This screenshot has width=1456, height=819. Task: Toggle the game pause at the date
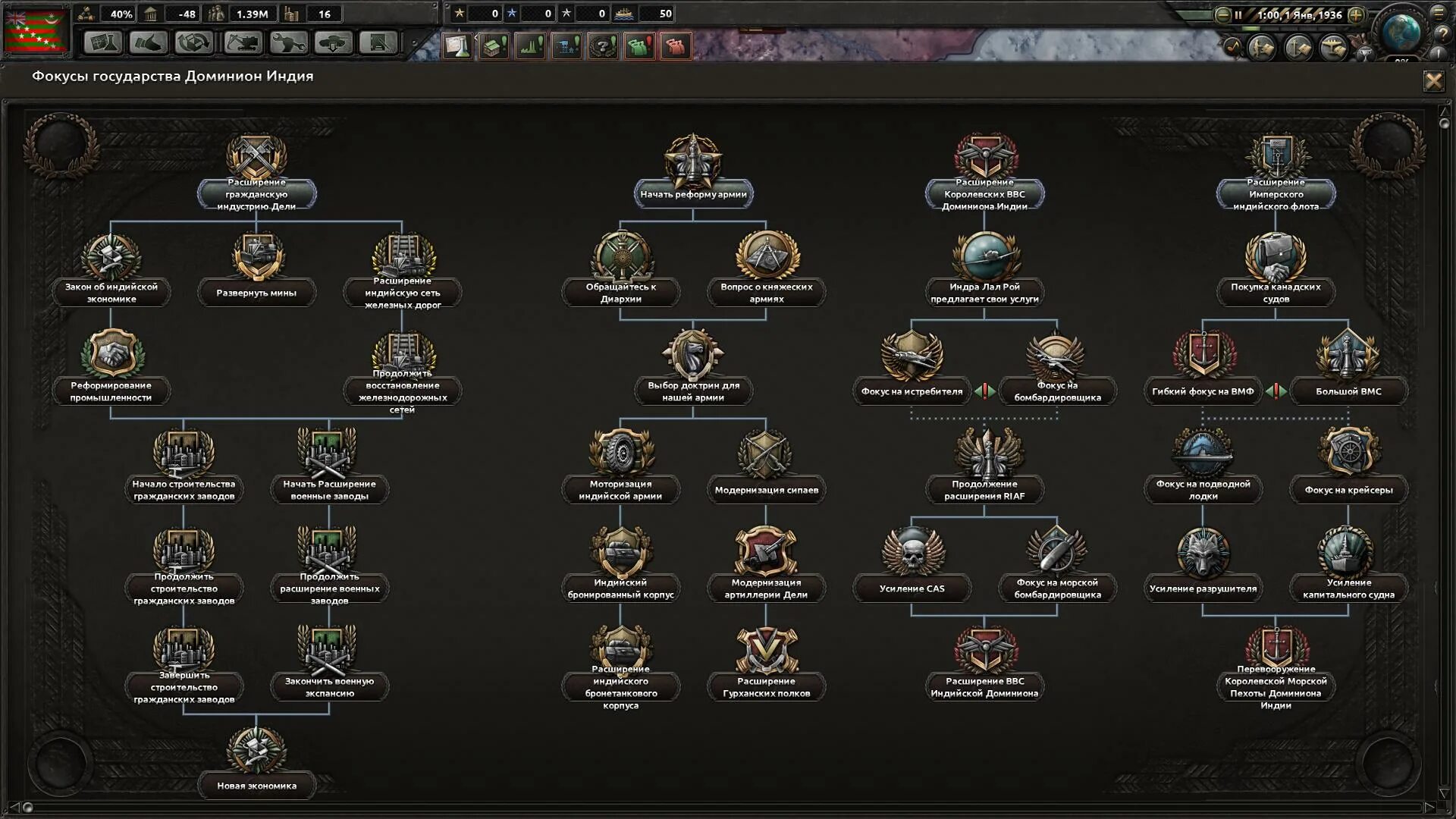point(1298,14)
